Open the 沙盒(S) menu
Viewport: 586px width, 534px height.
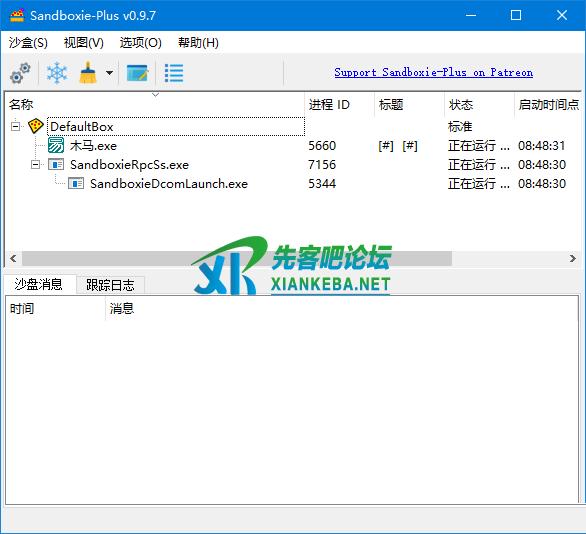(28, 43)
